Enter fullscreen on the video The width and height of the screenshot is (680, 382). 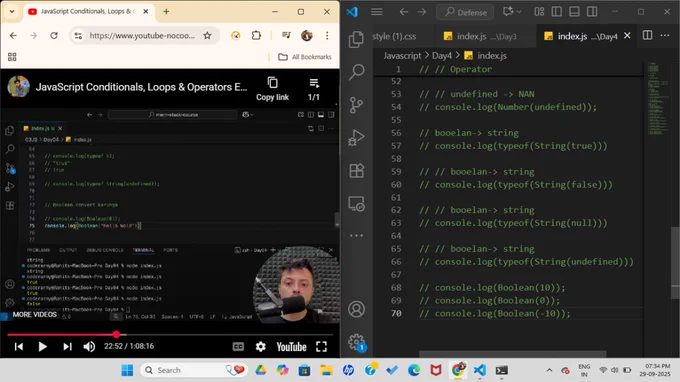pyautogui.click(x=321, y=346)
